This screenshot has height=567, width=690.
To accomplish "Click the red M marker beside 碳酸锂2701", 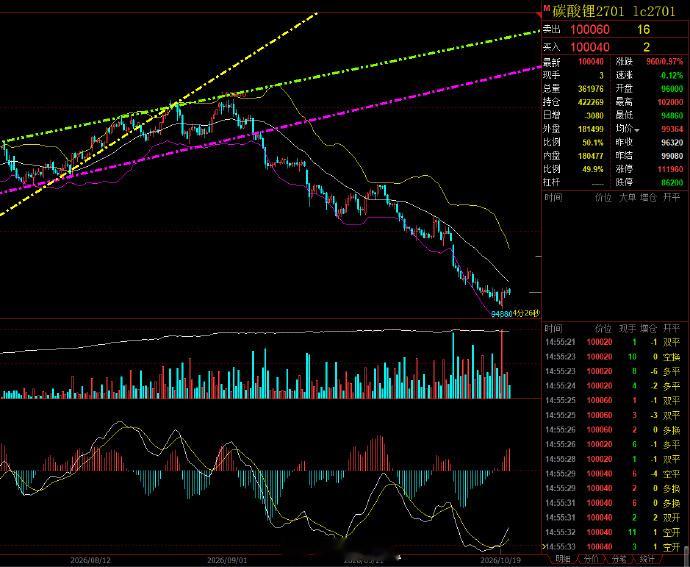I will [x=546, y=8].
